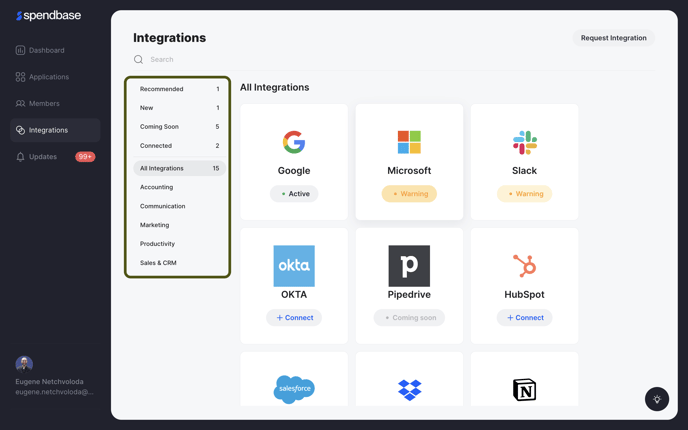Focus the Search input field

pos(395,59)
